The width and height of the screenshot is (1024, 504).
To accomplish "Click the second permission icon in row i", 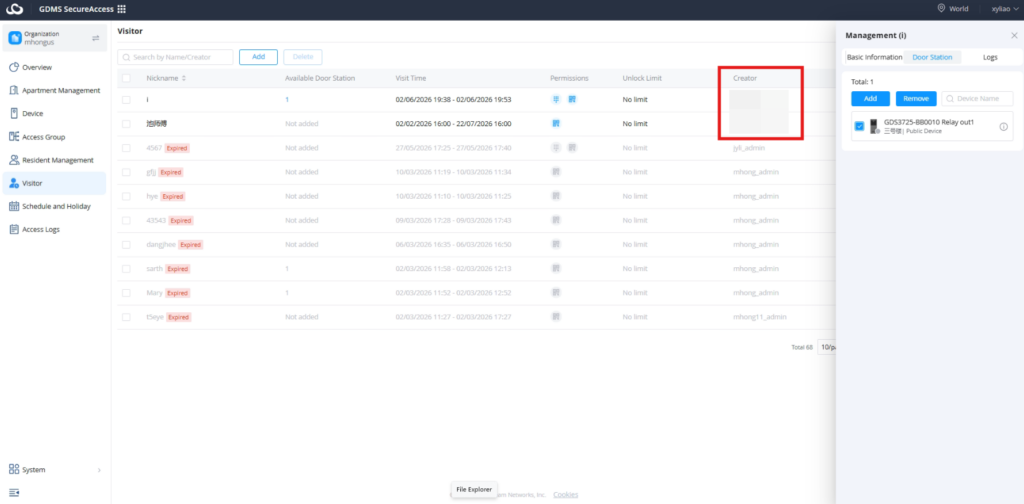I will click(572, 100).
